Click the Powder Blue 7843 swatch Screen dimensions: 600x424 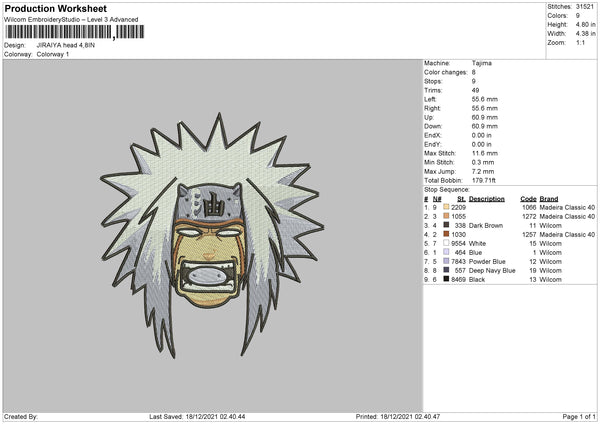click(x=446, y=261)
